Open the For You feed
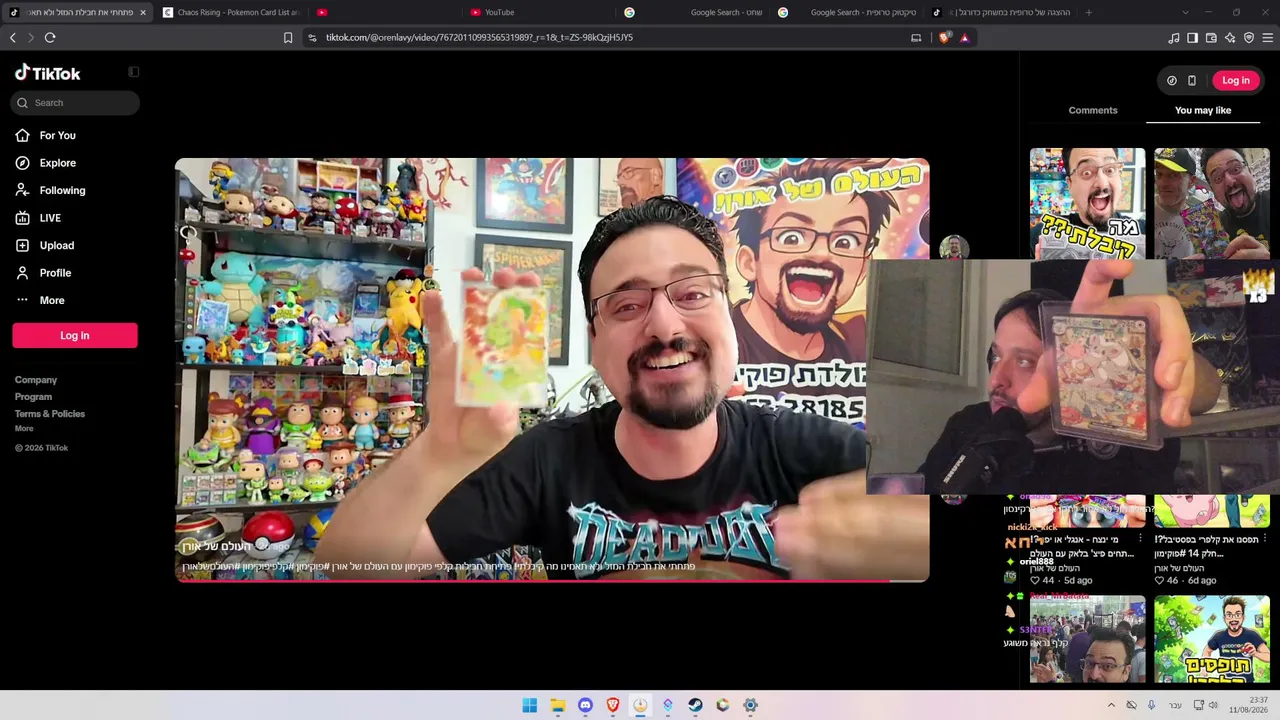The height and width of the screenshot is (720, 1280). pos(57,135)
